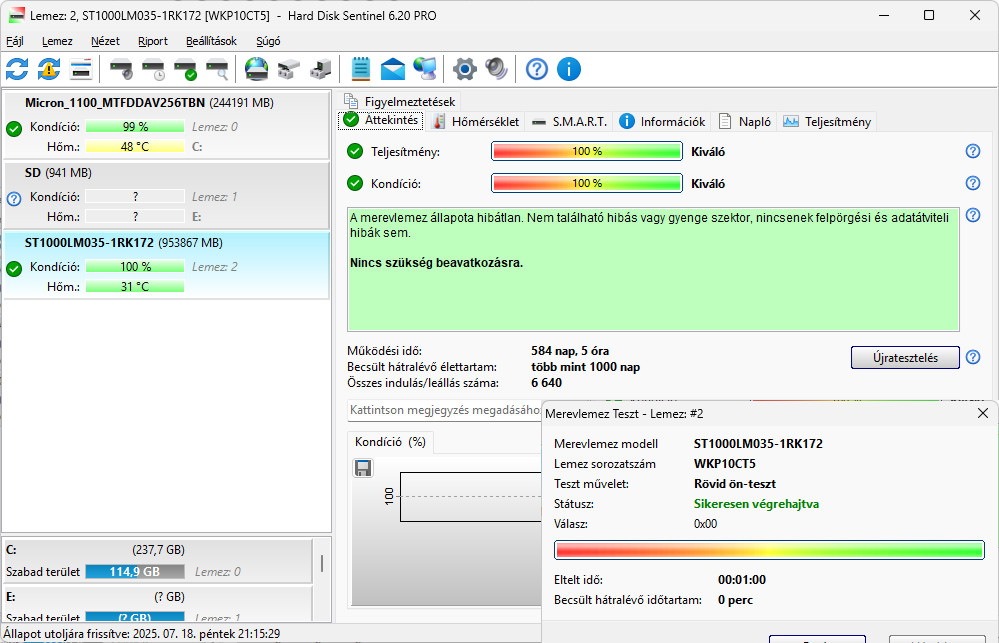Click the refresh icon with yellow warning sign
The width and height of the screenshot is (999, 643).
(x=49, y=69)
